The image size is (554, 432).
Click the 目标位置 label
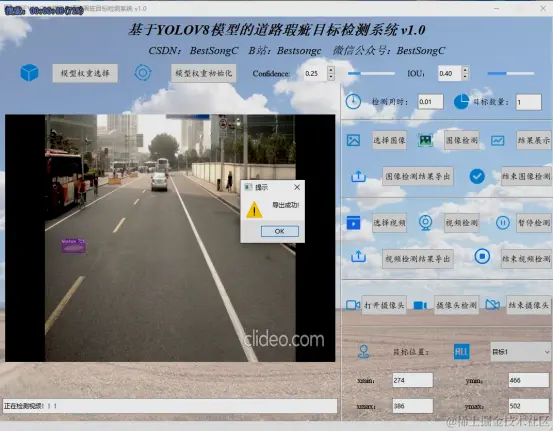pos(411,352)
